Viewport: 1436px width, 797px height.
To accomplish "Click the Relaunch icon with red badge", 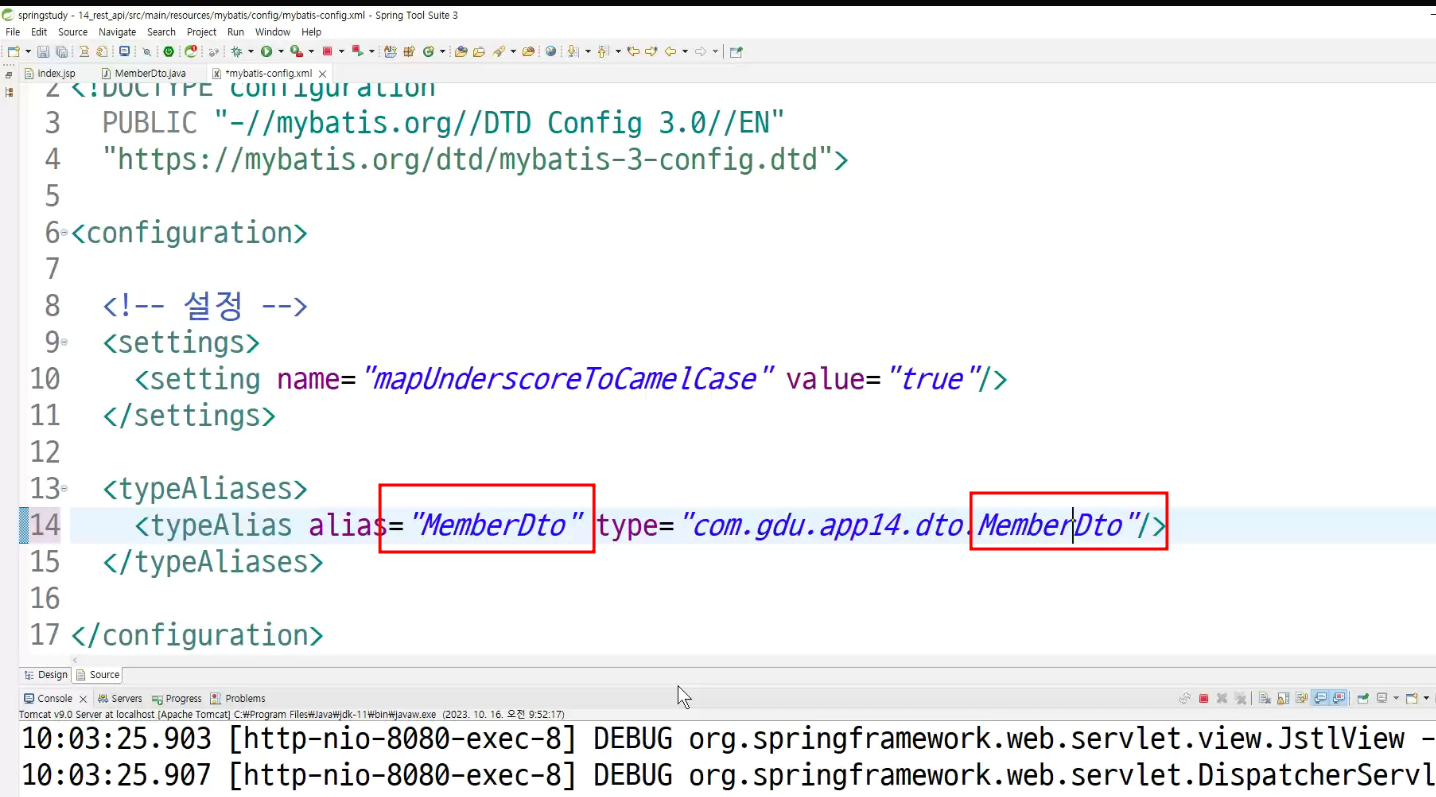I will tap(191, 52).
